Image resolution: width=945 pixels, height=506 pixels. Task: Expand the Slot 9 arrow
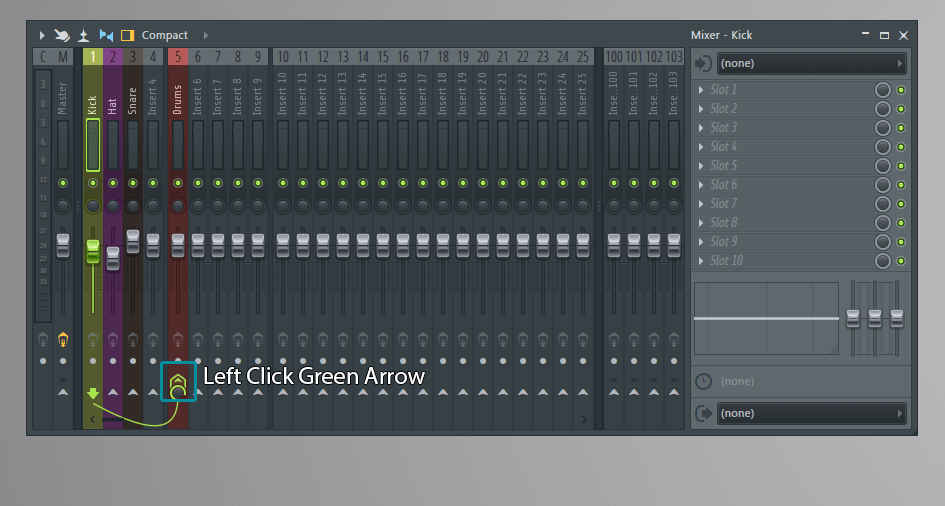coord(701,242)
